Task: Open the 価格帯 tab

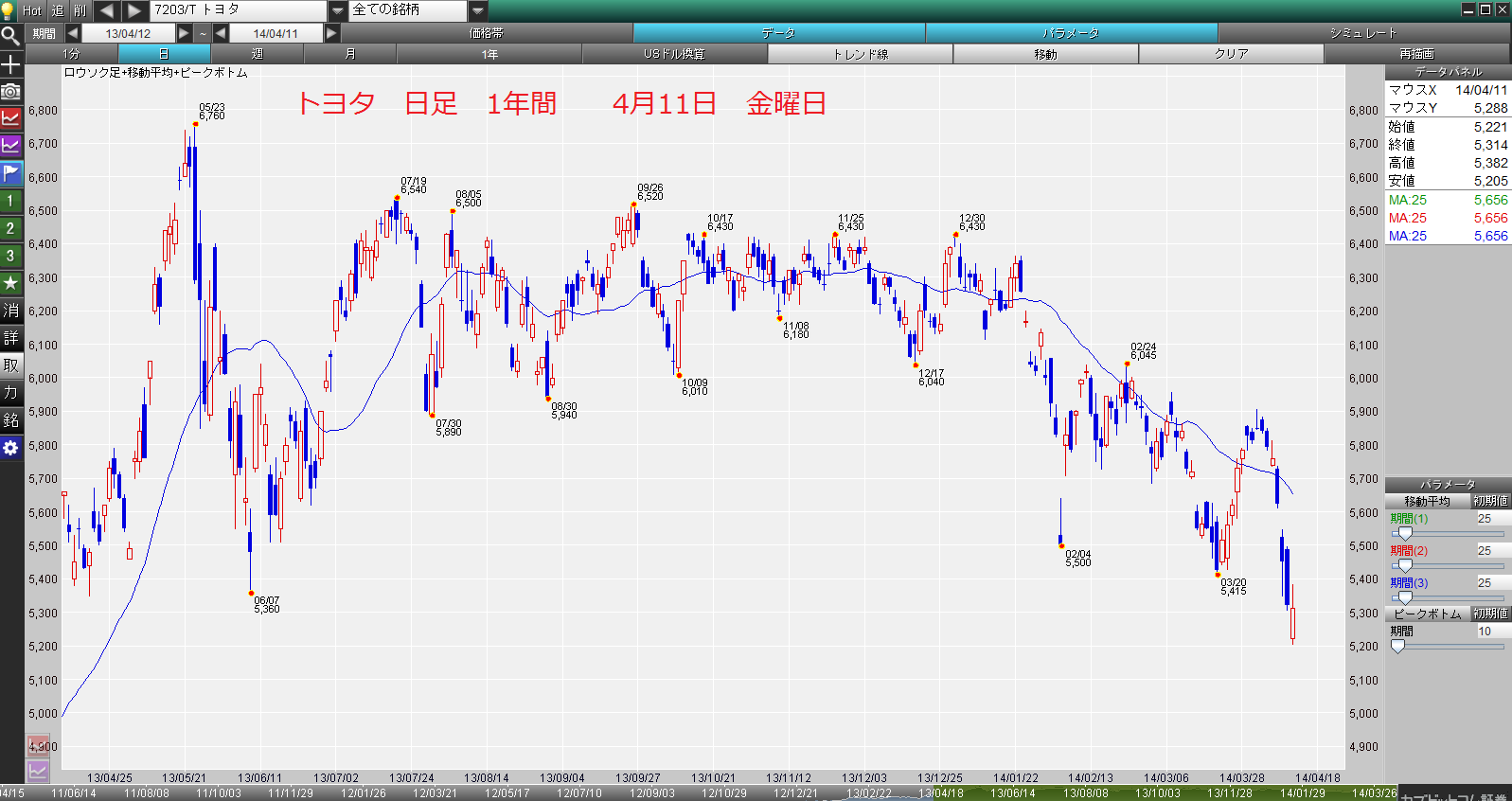Action: (487, 33)
